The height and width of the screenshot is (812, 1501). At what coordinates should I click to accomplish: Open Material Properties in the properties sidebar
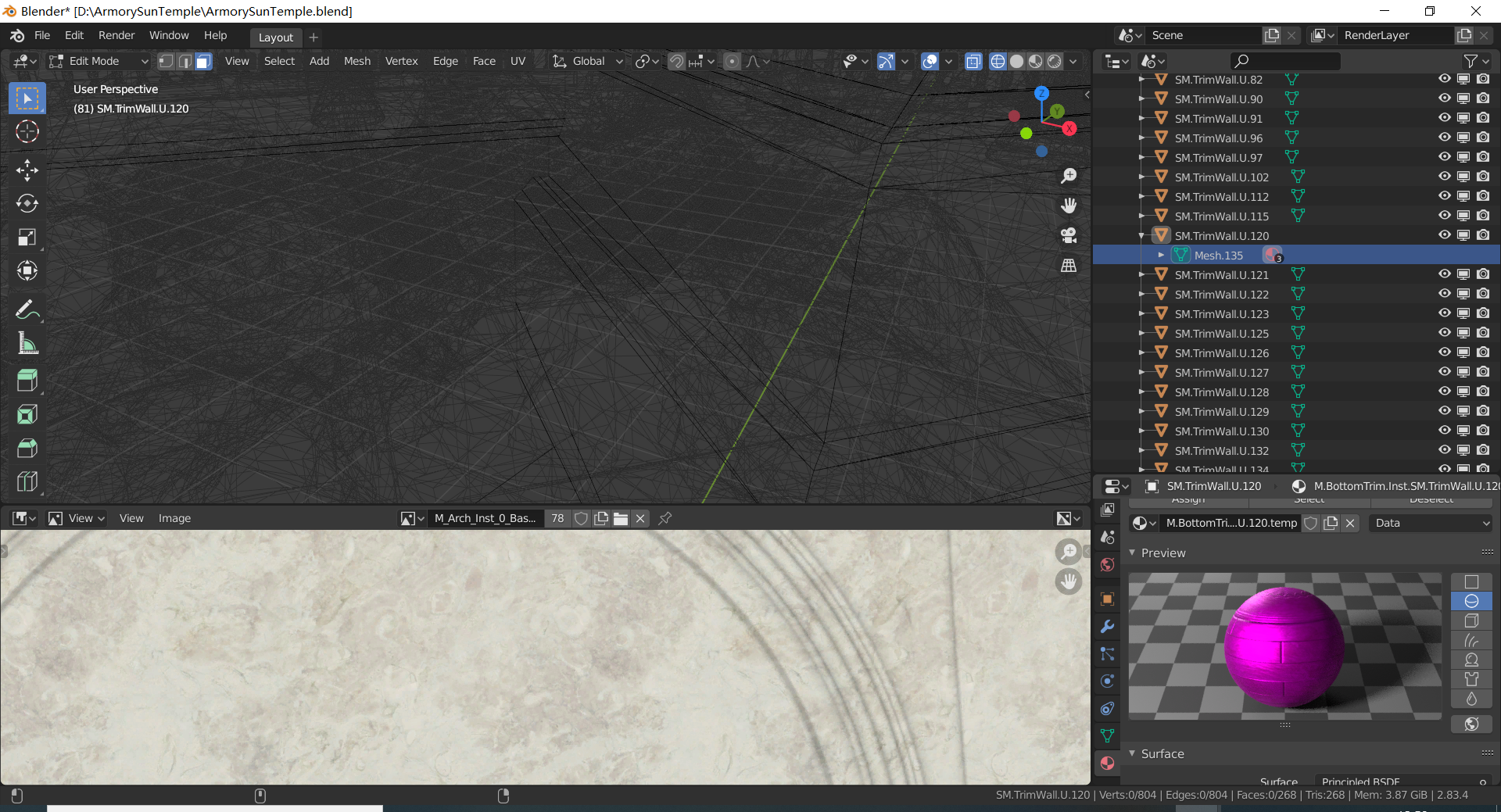[1107, 764]
